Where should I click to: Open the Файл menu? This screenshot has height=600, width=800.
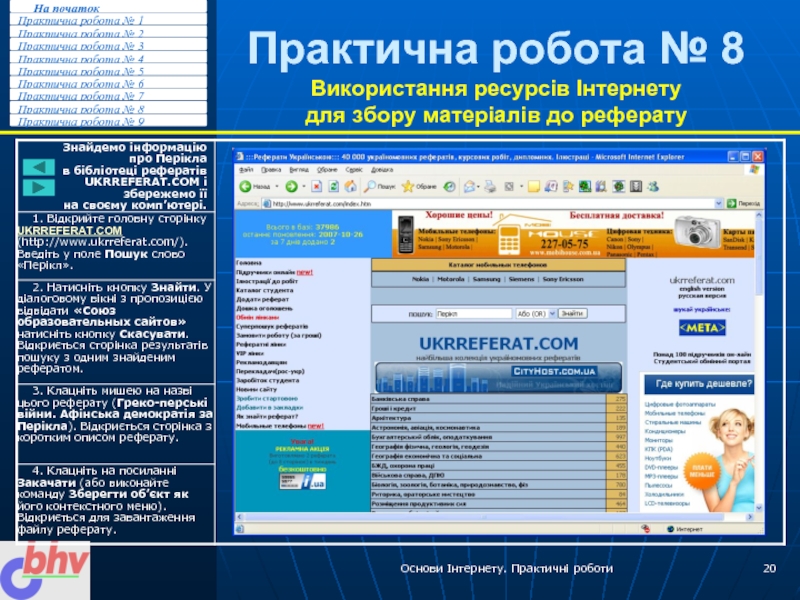pos(246,169)
